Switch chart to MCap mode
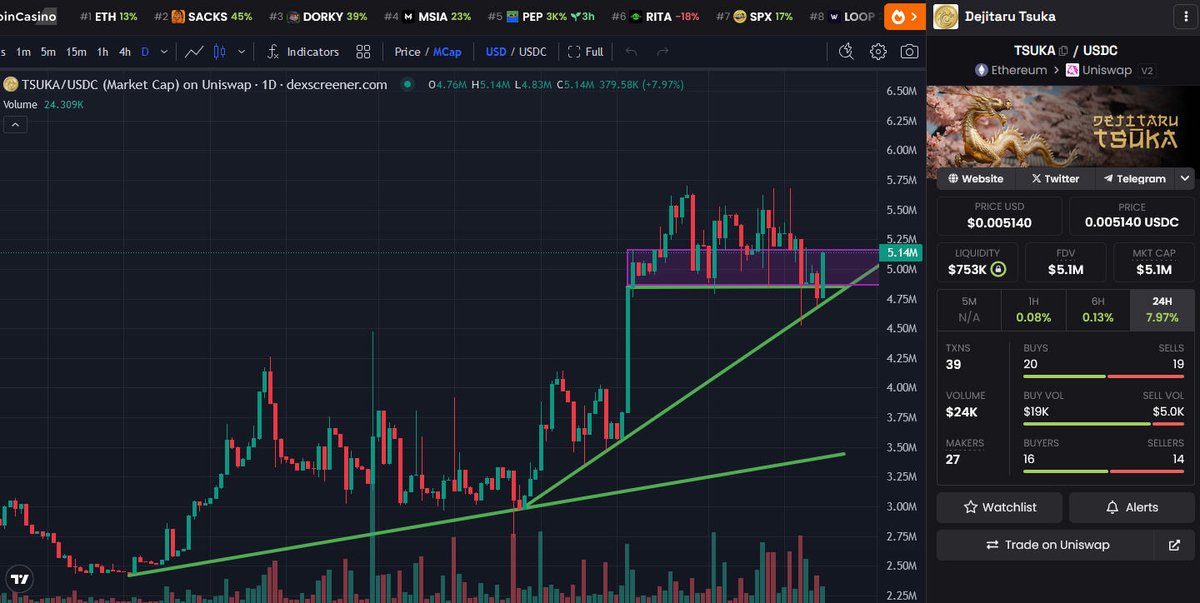The height and width of the screenshot is (603, 1200). (x=447, y=51)
